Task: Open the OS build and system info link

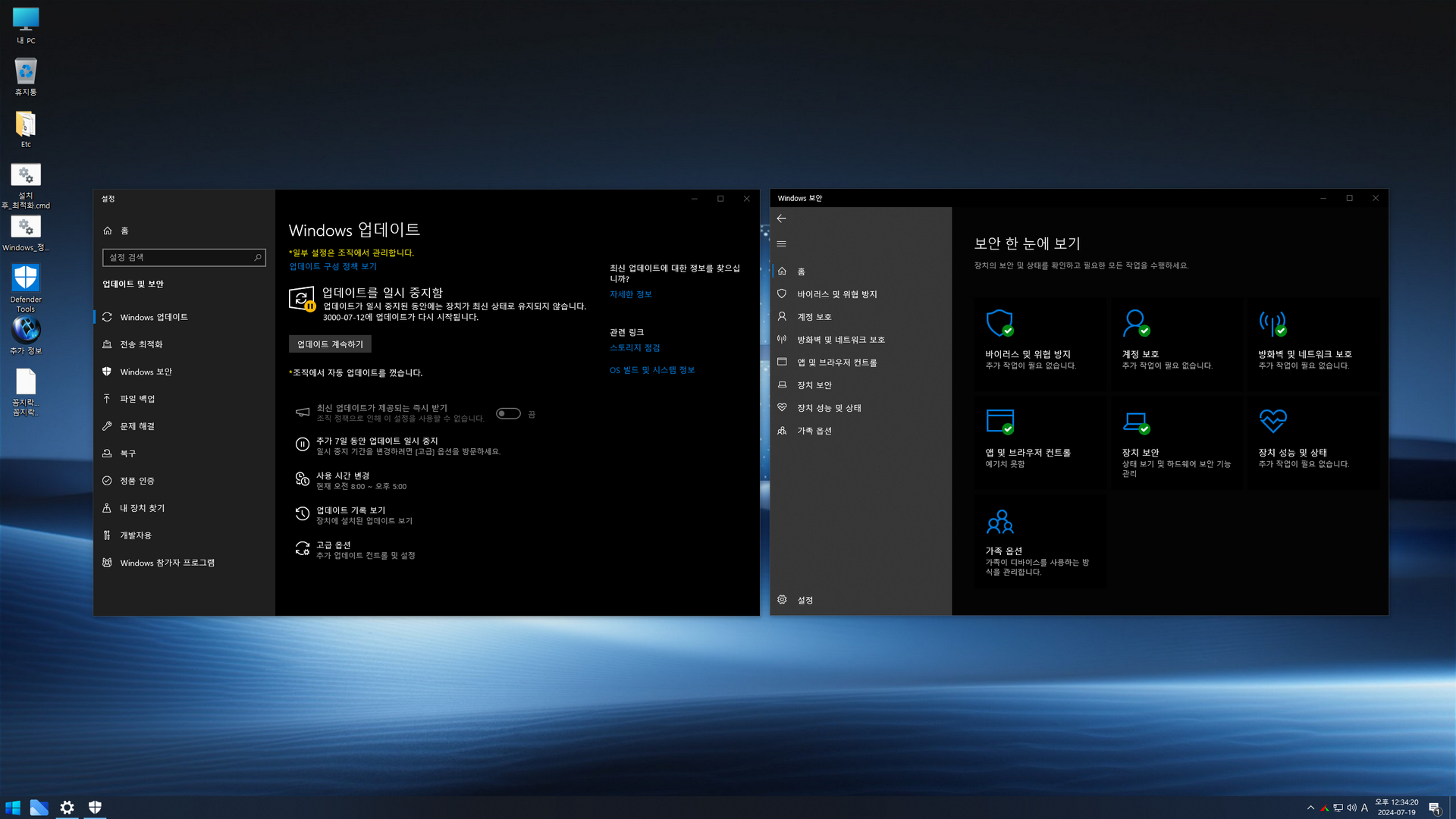Action: 651,370
